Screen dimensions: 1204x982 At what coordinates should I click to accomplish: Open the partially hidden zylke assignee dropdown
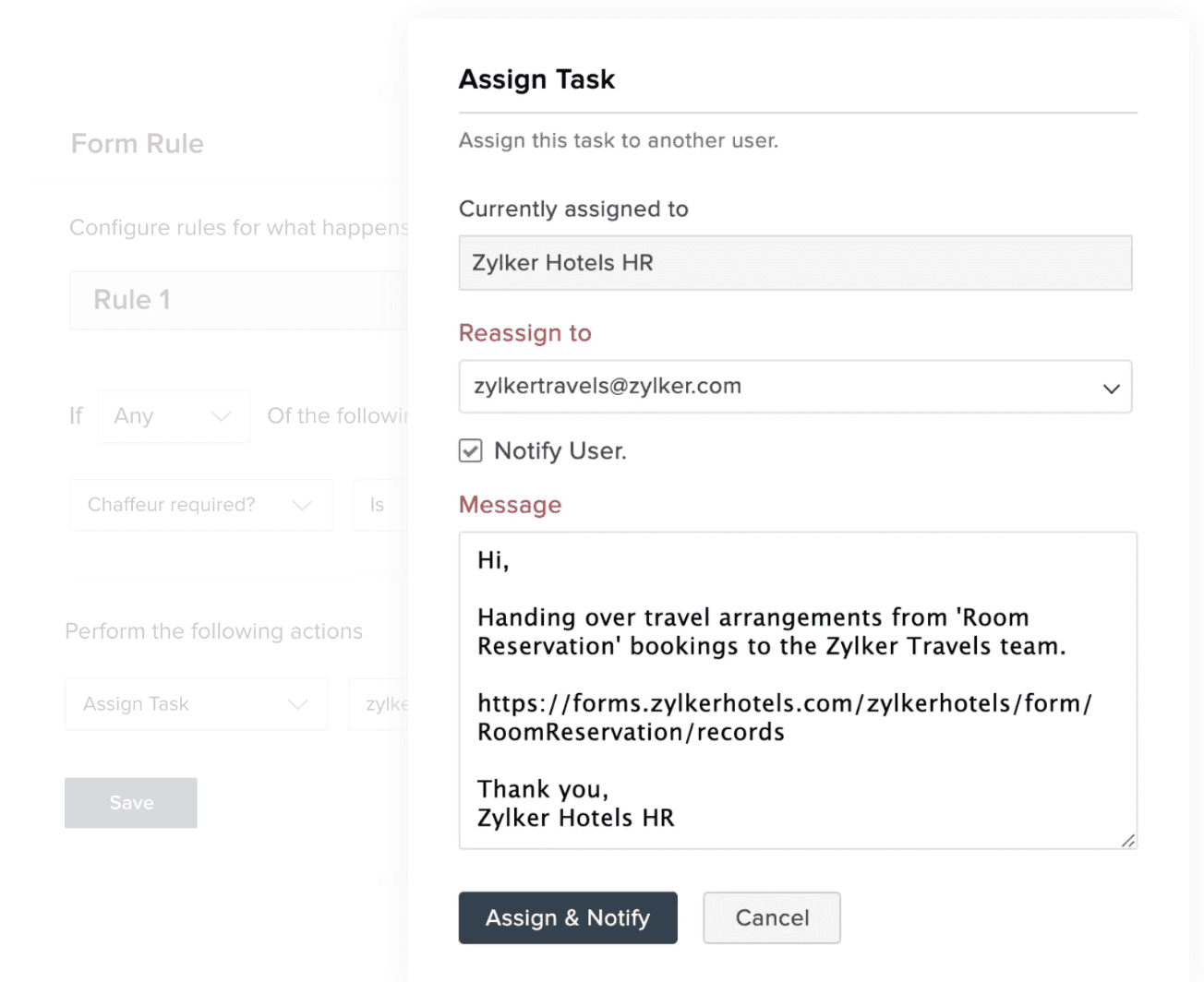click(x=380, y=704)
